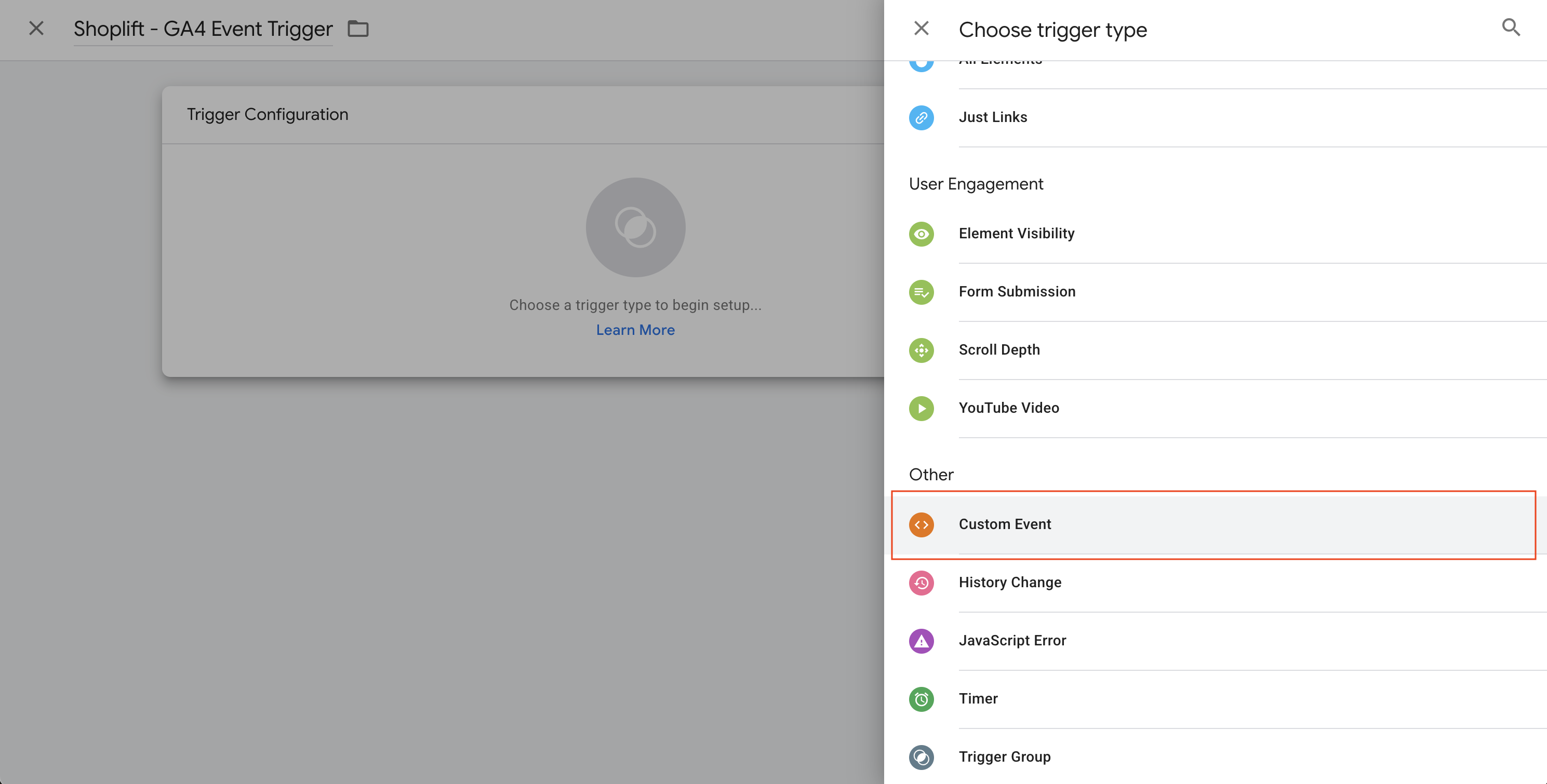Select History Change trigger option
This screenshot has height=784, width=1547.
[x=1009, y=583]
